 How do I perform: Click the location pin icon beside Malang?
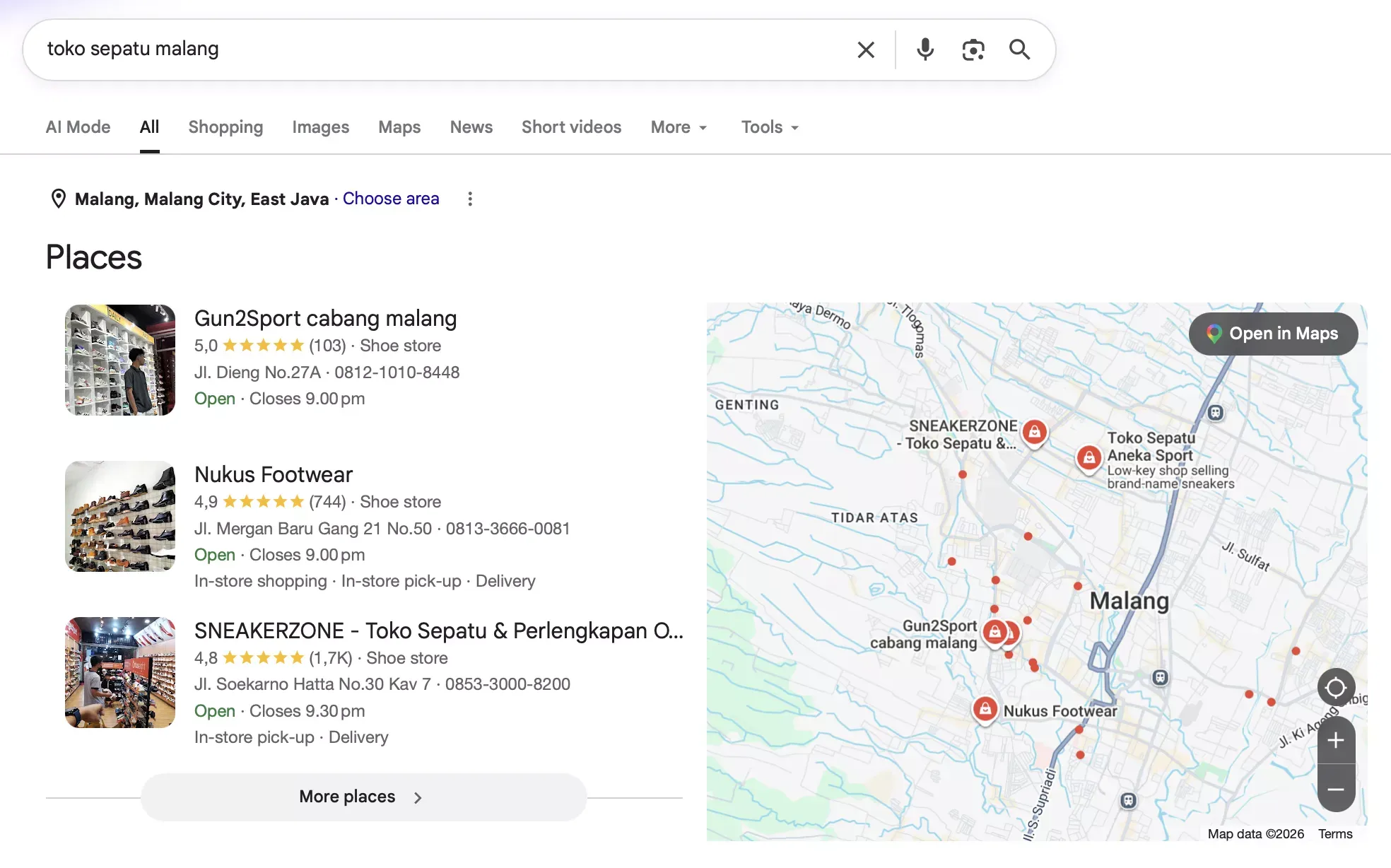[x=59, y=199]
